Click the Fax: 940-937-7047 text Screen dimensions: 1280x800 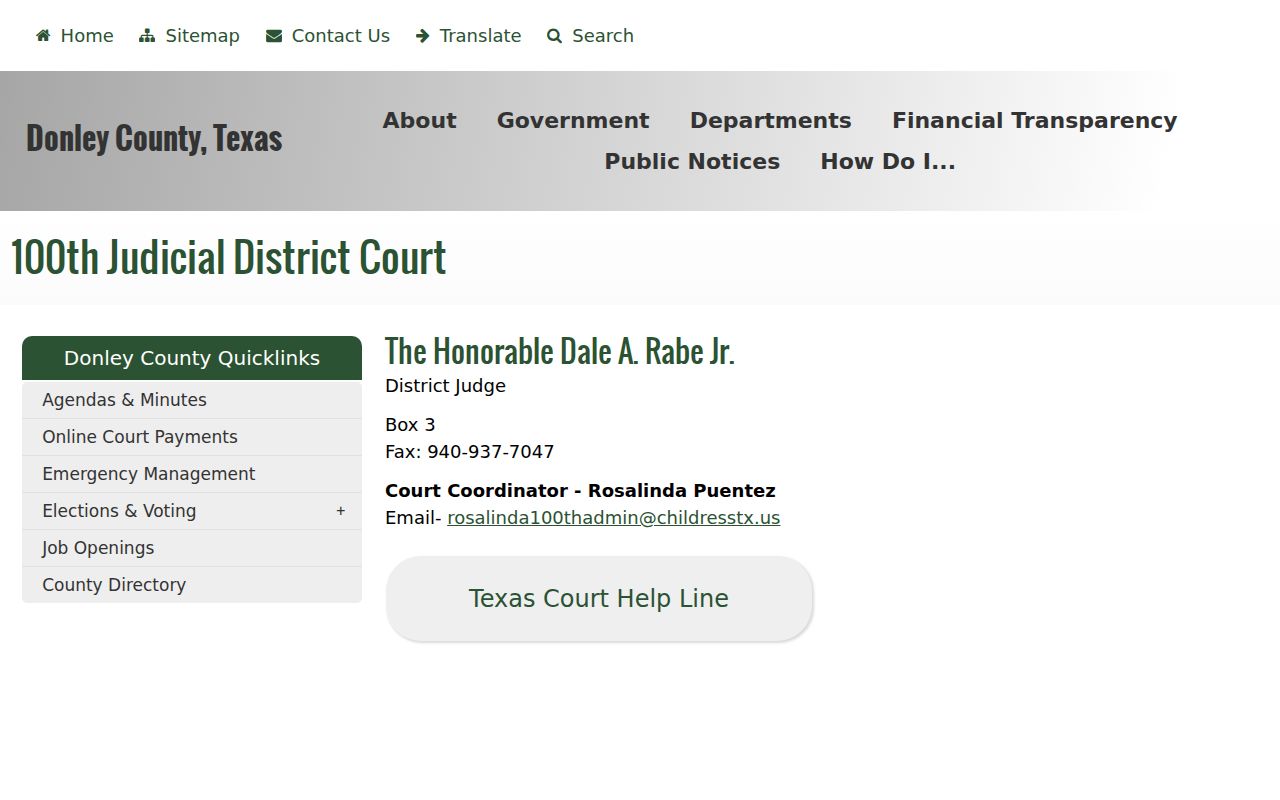(x=469, y=452)
